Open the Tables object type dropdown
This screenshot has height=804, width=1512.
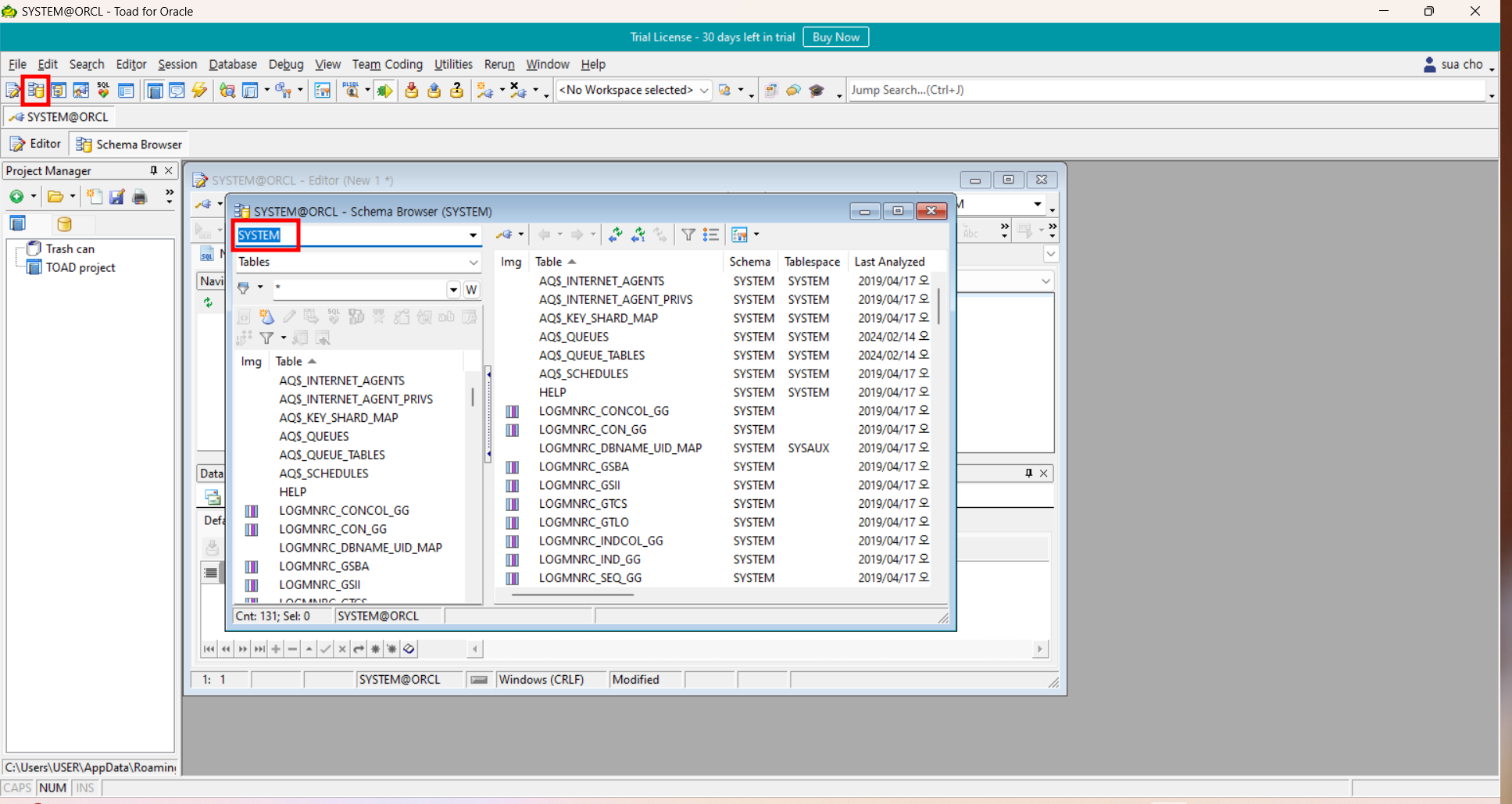(474, 262)
